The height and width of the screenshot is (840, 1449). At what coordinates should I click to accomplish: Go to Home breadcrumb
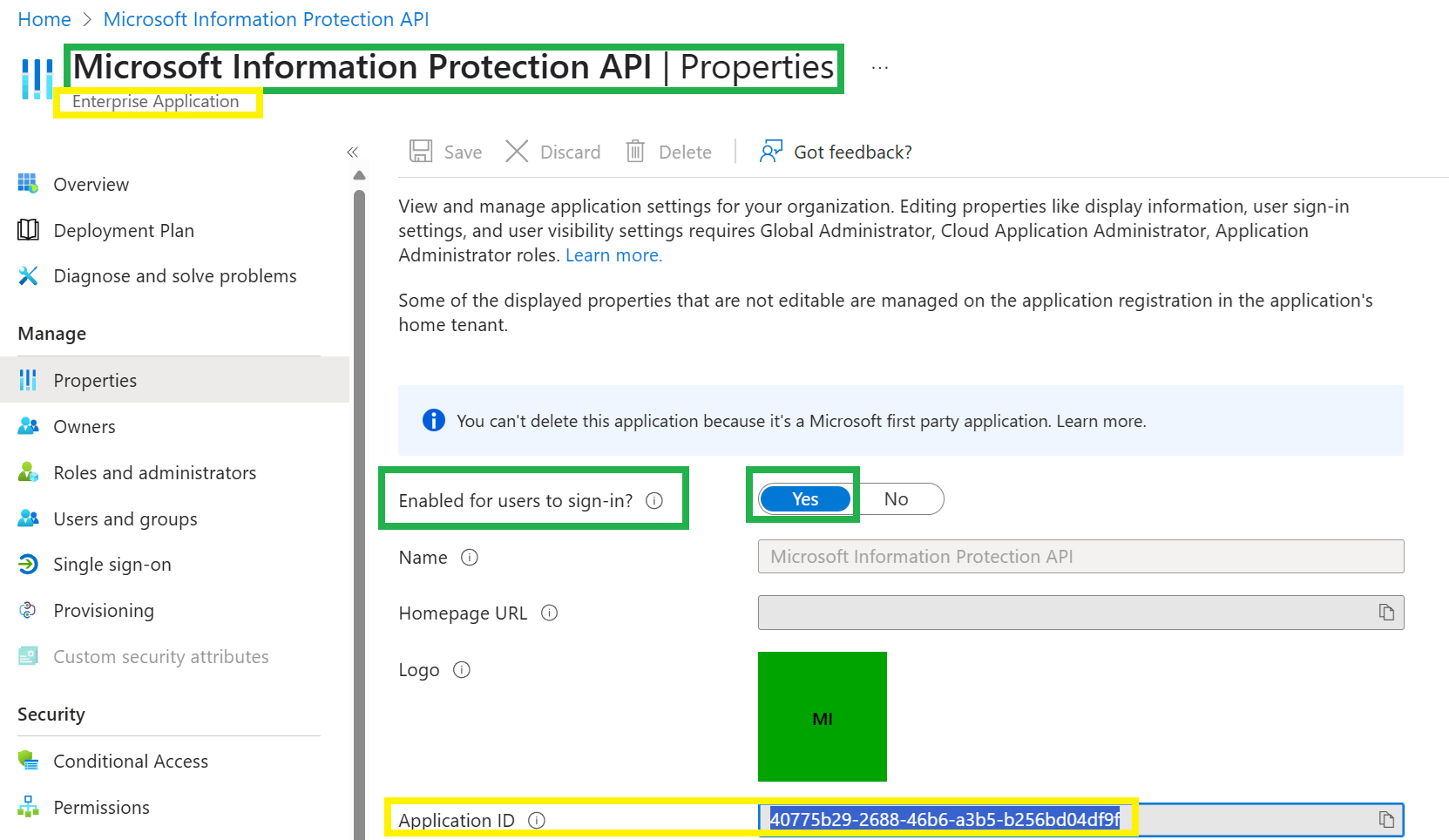(x=44, y=19)
